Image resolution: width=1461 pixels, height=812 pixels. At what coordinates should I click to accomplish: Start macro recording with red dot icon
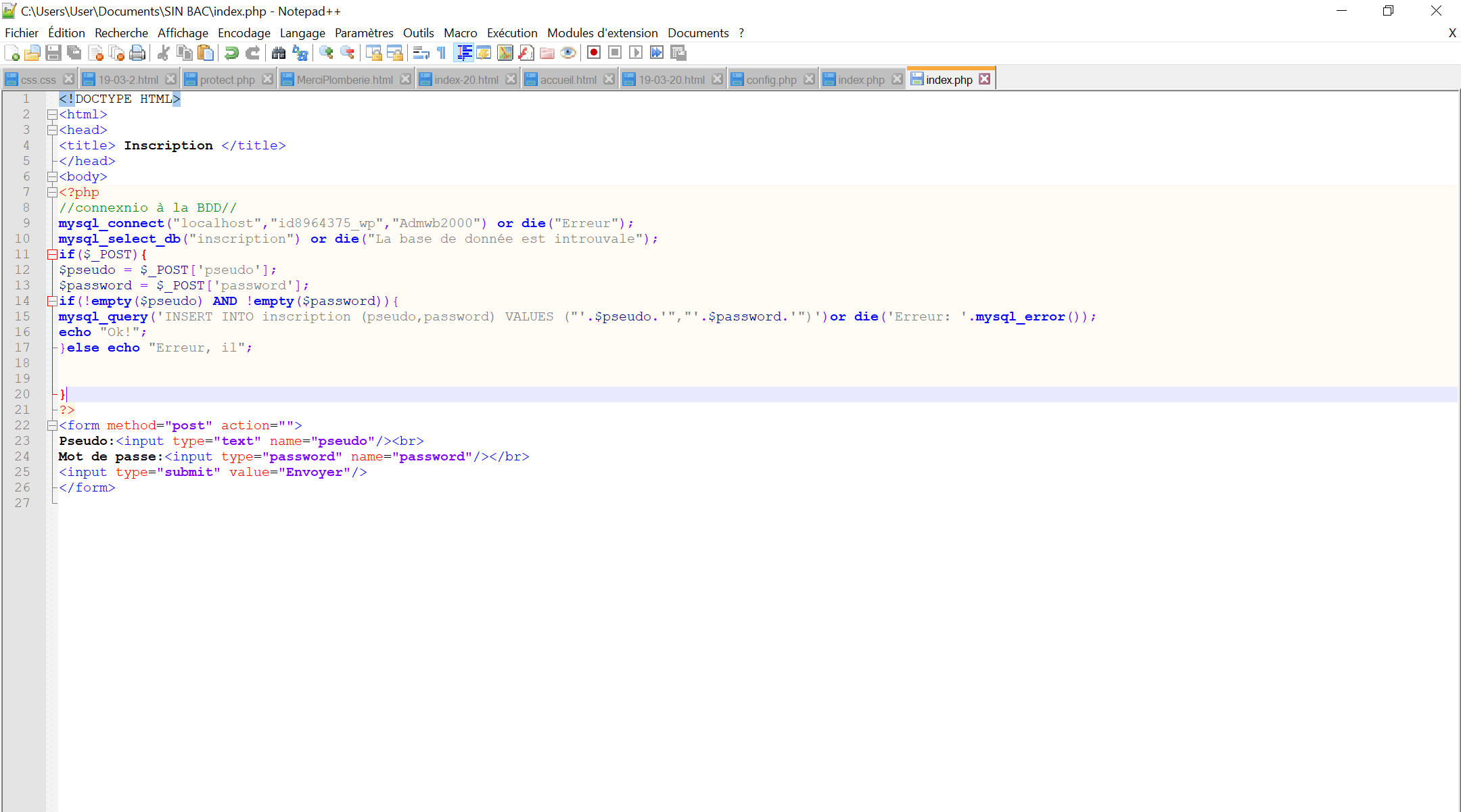594,53
